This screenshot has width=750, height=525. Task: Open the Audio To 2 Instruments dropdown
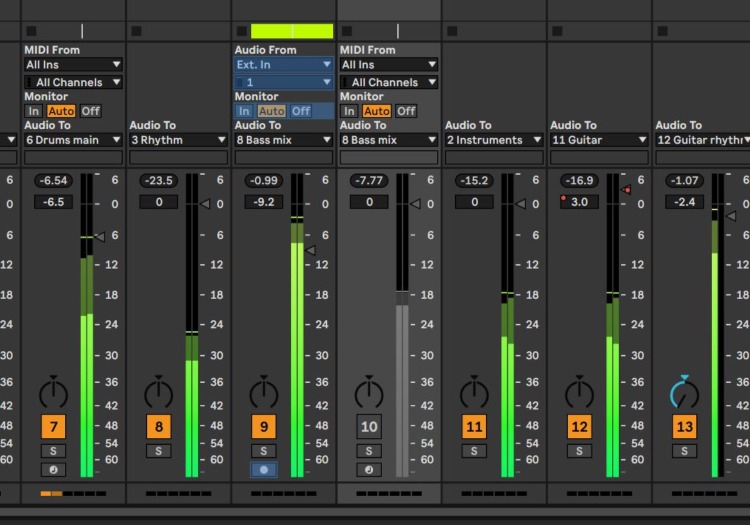494,140
